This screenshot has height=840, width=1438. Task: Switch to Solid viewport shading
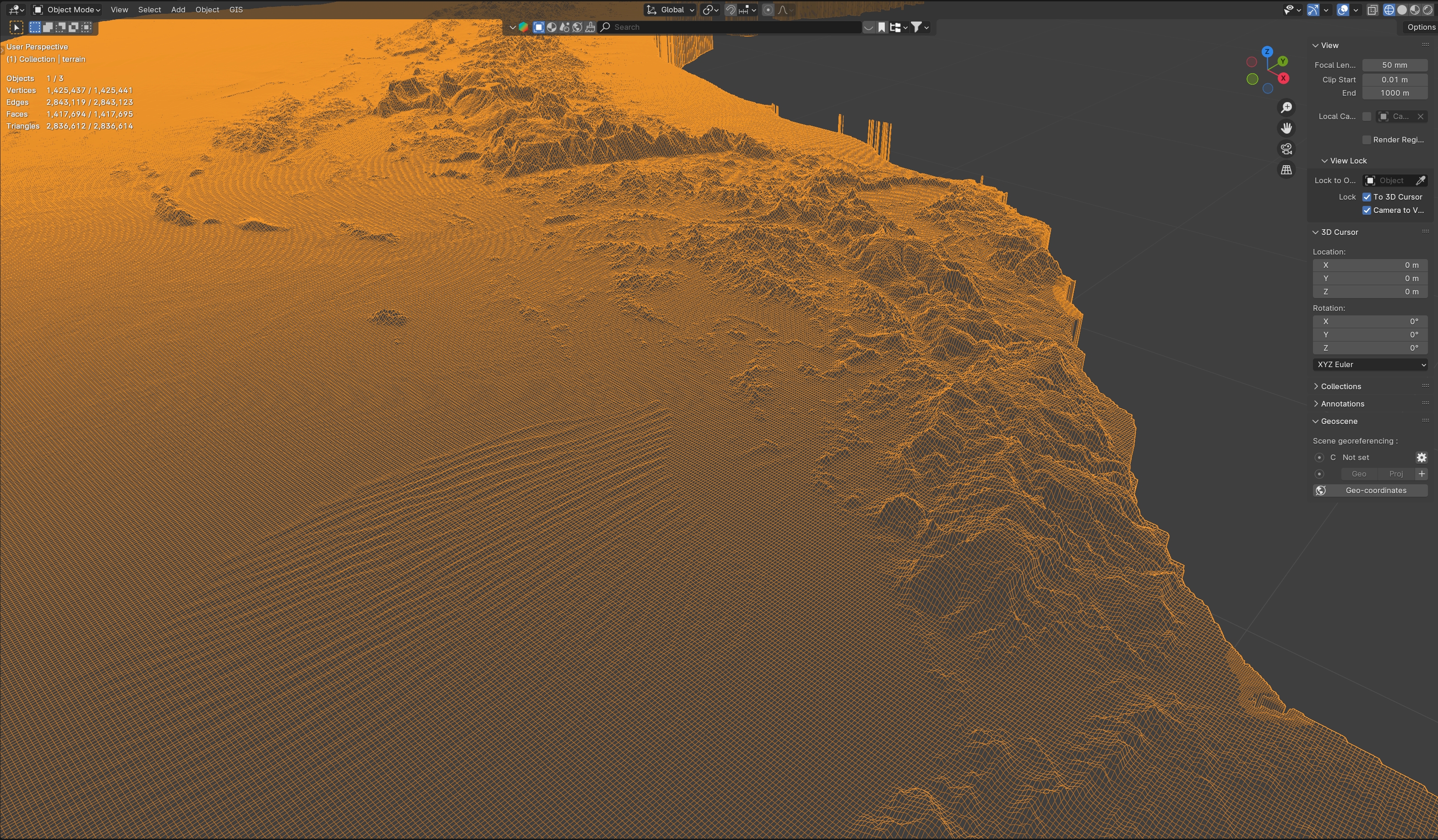[1401, 10]
